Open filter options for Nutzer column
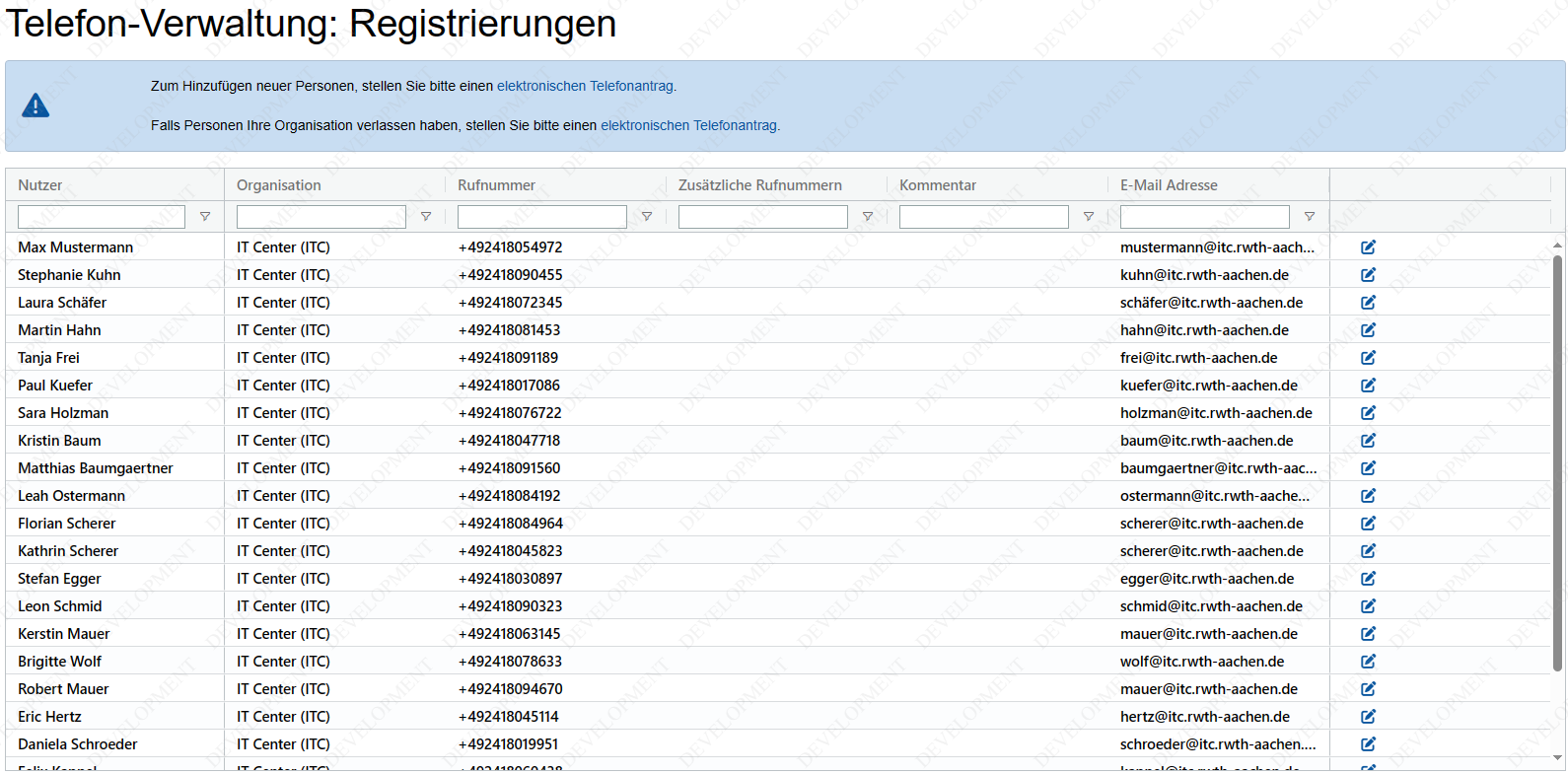Screen dimensions: 1568x774 205,217
